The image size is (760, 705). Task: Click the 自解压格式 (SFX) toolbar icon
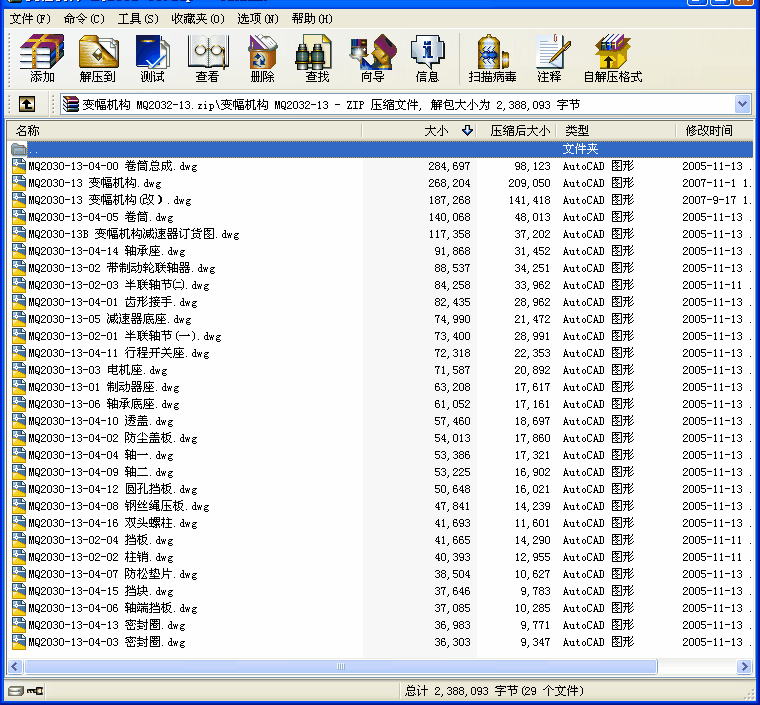(x=612, y=58)
